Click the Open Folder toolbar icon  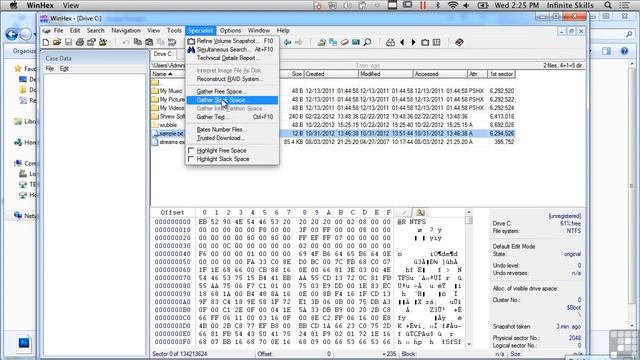pyautogui.click(x=103, y=42)
